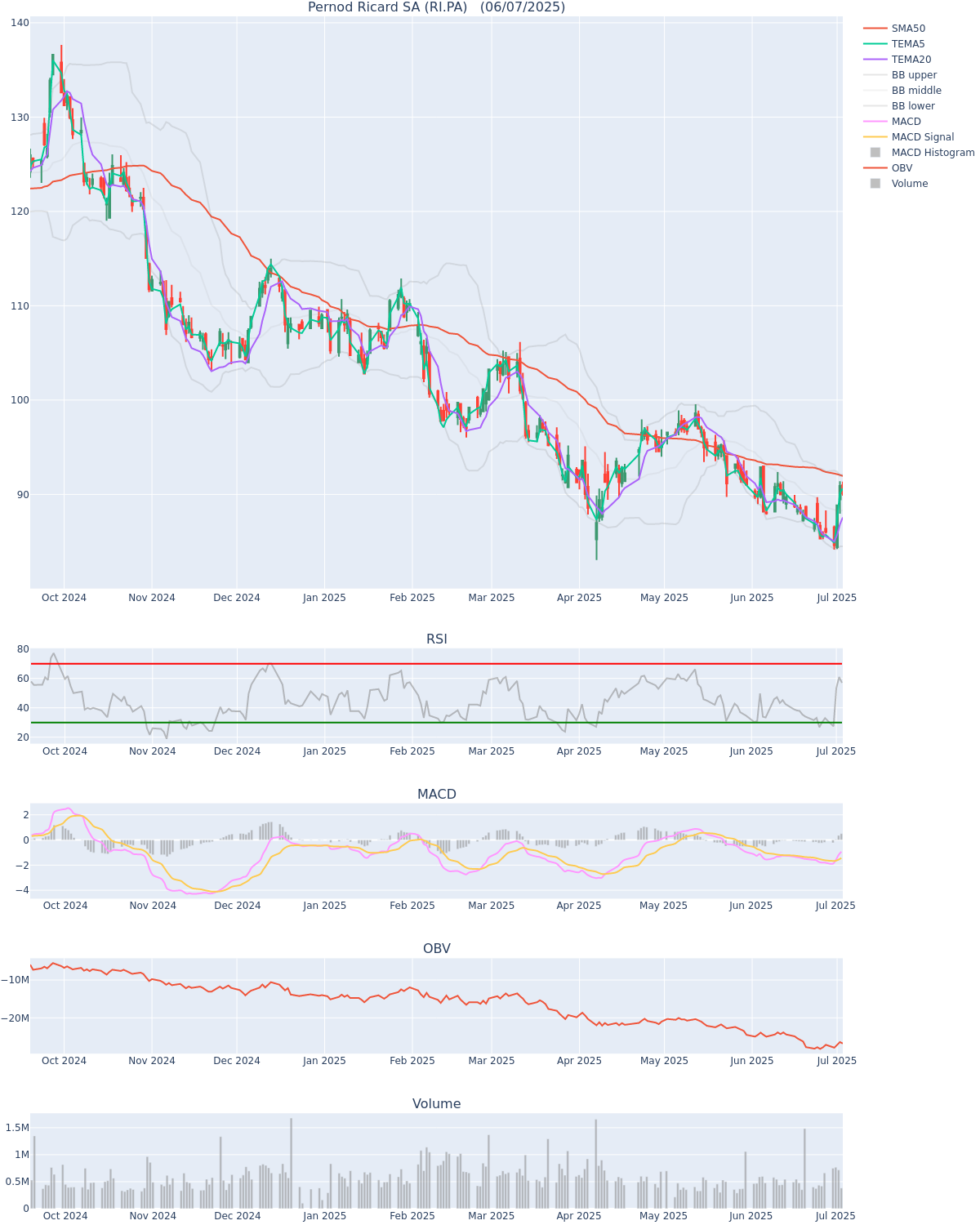Viewport: 980px width, 1225px height.
Task: Toggle the MACD legend entry
Action: click(x=892, y=122)
